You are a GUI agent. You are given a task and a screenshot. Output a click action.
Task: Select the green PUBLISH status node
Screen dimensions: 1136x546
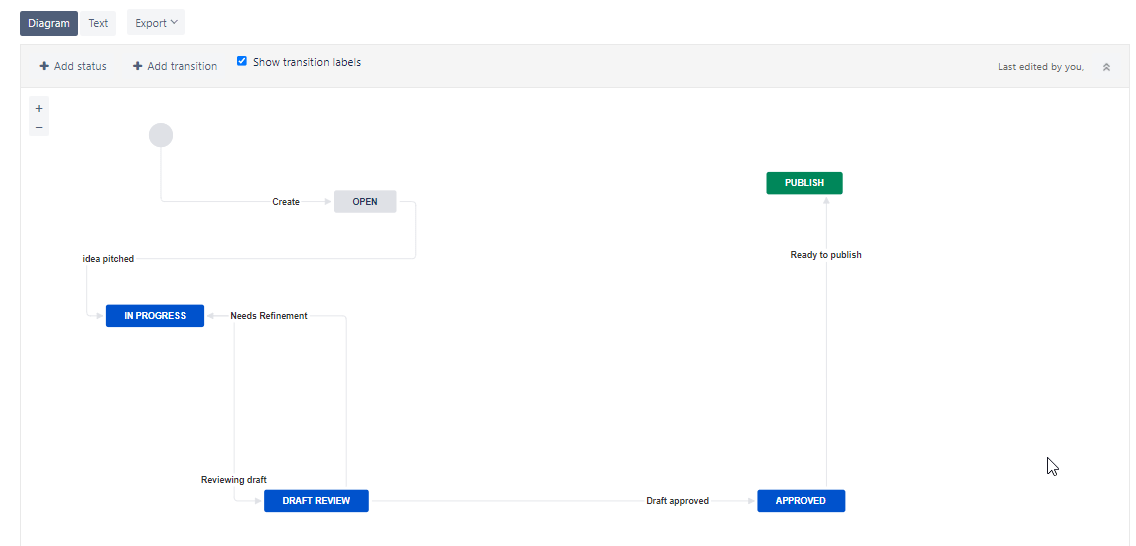(804, 183)
